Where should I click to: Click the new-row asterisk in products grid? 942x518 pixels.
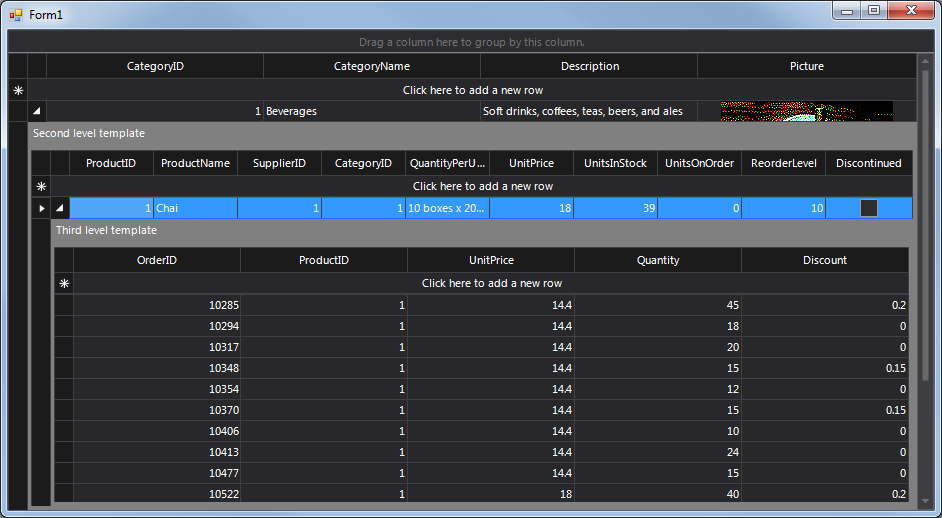(x=41, y=186)
